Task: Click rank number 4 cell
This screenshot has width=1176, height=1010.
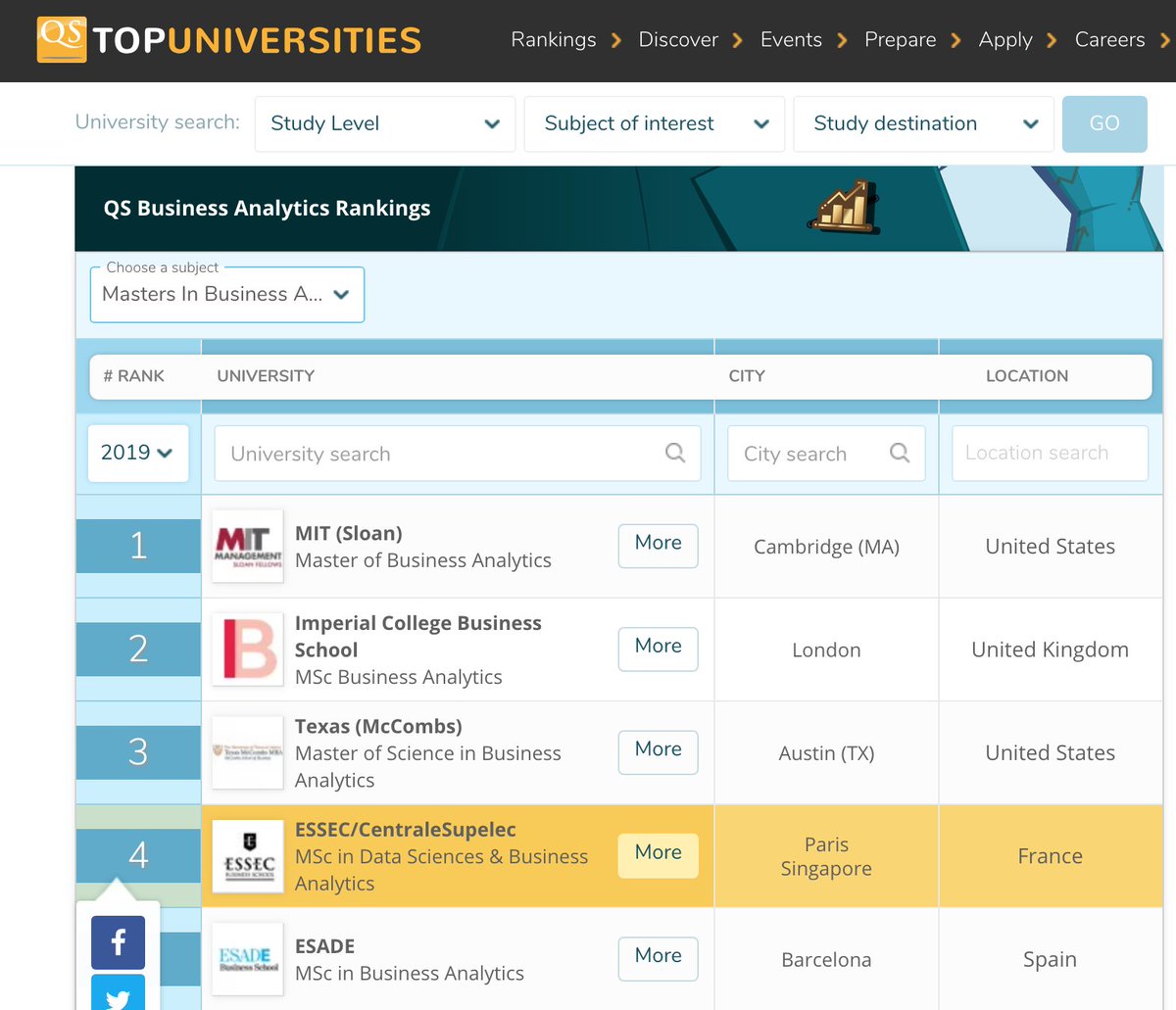Action: click(x=138, y=855)
